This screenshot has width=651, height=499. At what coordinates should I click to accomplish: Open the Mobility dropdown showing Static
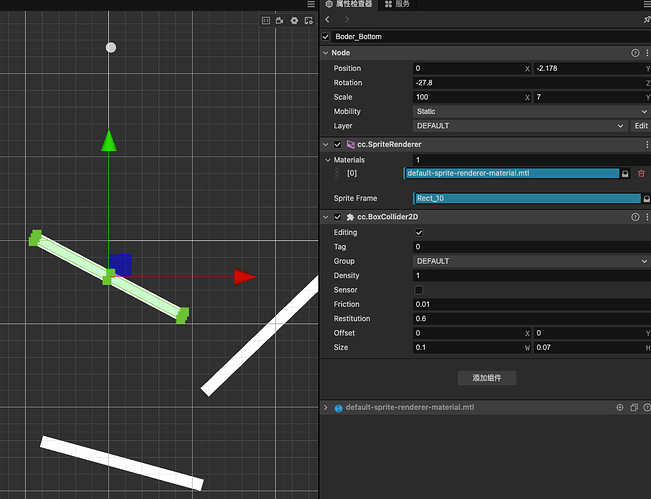tap(532, 111)
